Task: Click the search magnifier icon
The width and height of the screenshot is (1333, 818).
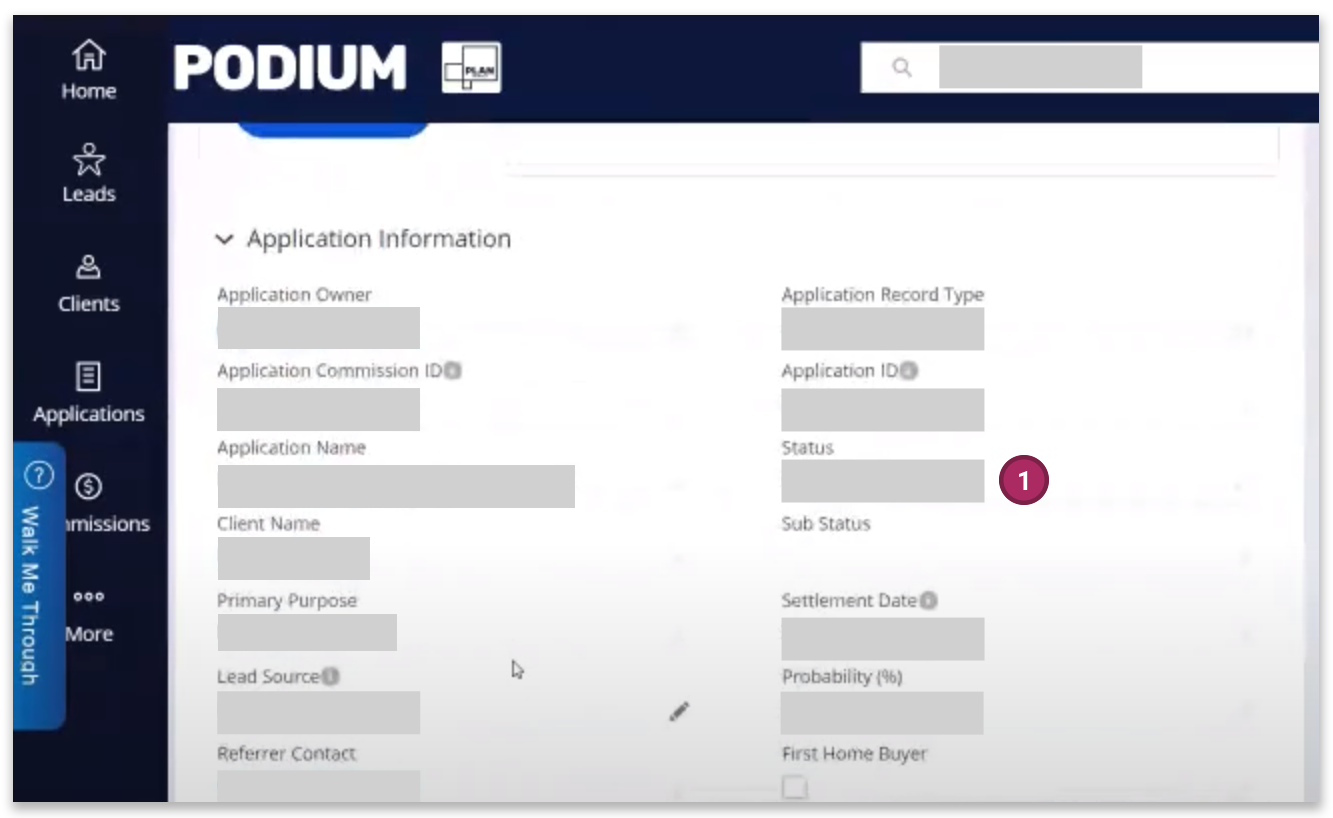Action: coord(902,68)
